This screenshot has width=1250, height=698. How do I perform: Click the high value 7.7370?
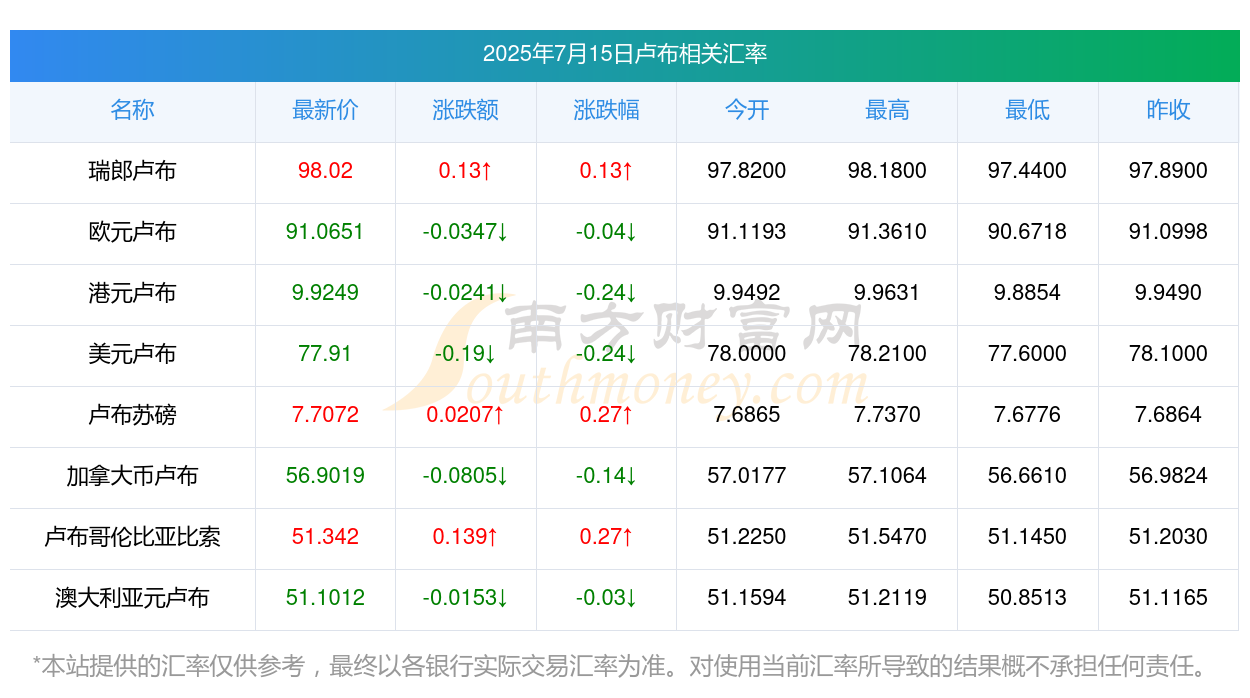(x=887, y=415)
